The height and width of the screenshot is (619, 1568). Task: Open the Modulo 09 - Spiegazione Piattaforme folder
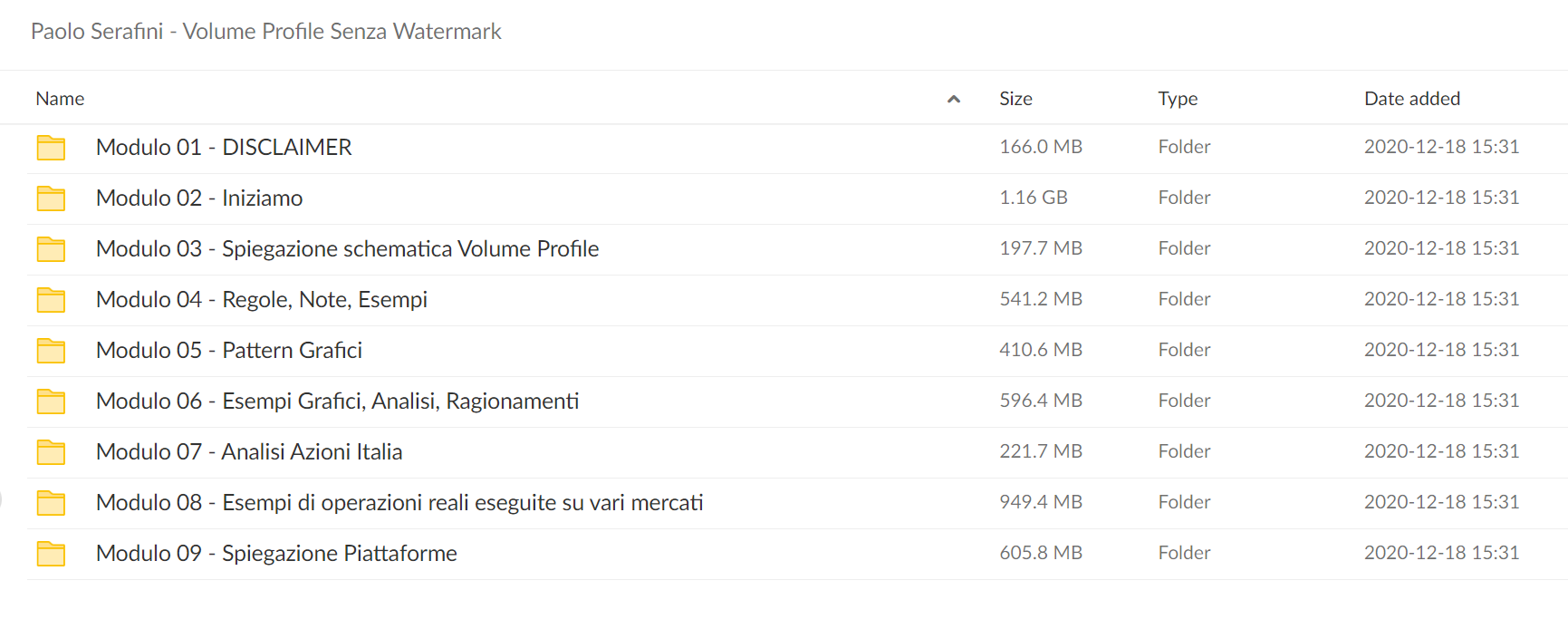pos(276,553)
